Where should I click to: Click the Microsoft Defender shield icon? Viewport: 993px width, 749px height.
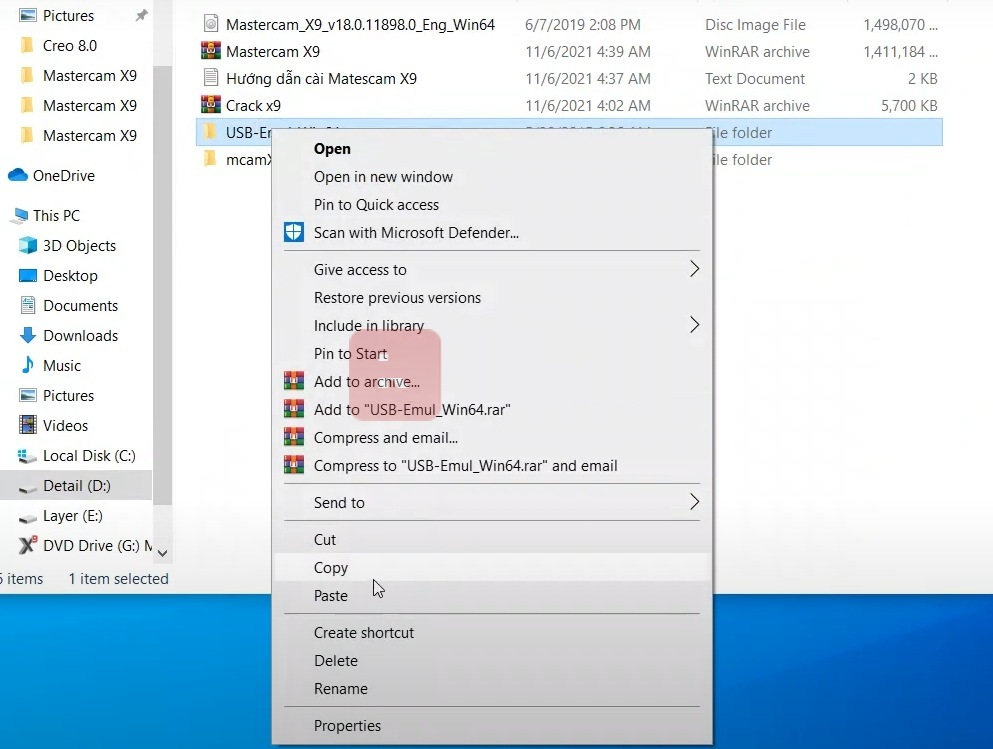(x=293, y=232)
